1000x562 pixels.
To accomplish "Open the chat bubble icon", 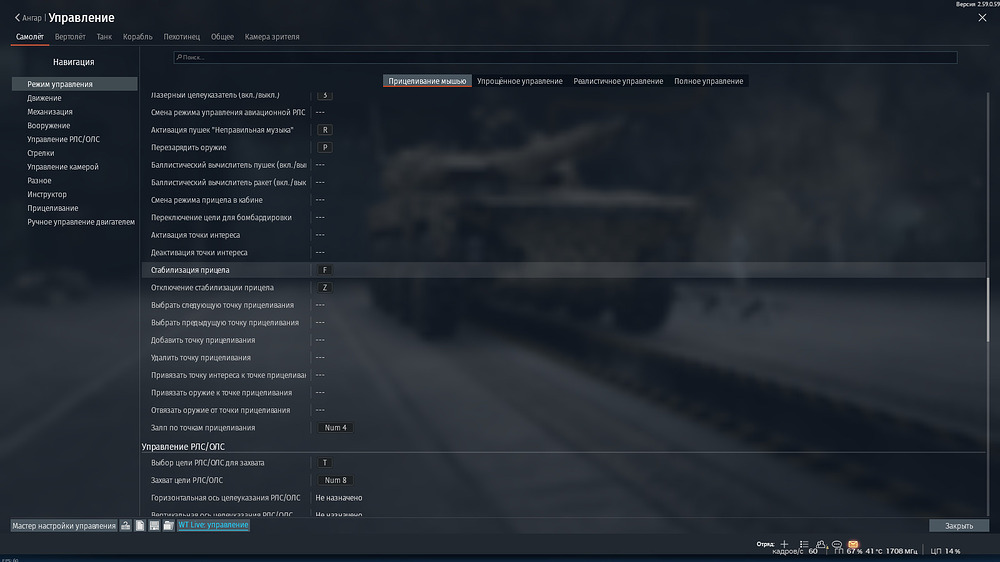I will [837, 544].
